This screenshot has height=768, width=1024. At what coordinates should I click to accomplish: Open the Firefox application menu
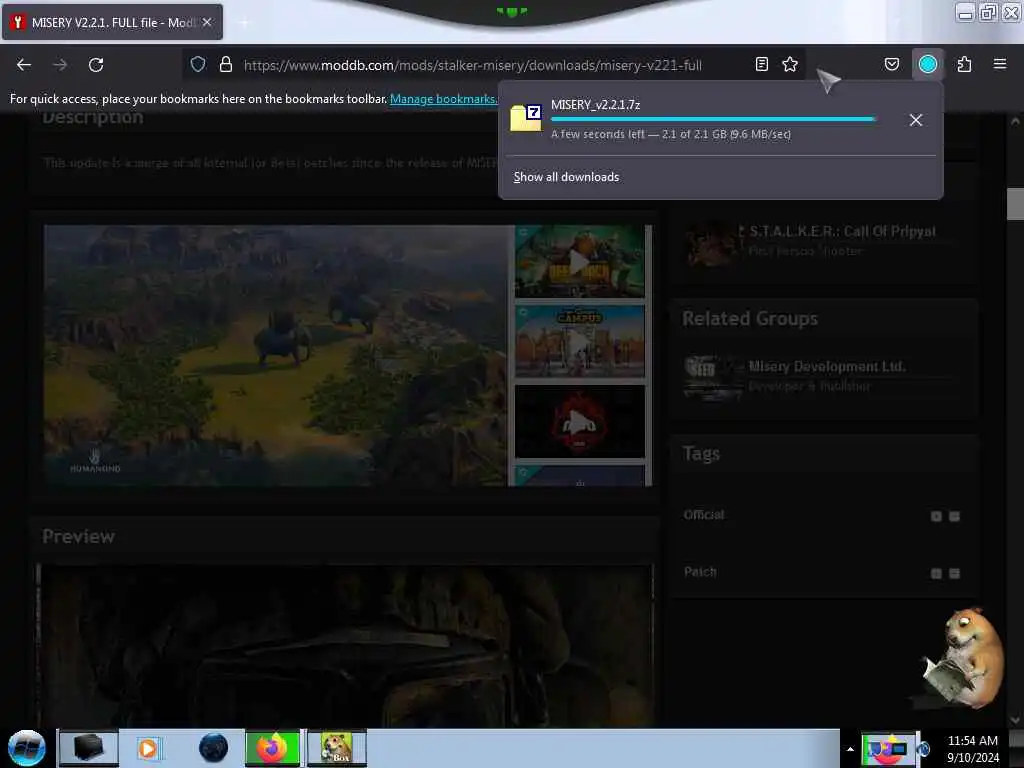[x=1000, y=64]
